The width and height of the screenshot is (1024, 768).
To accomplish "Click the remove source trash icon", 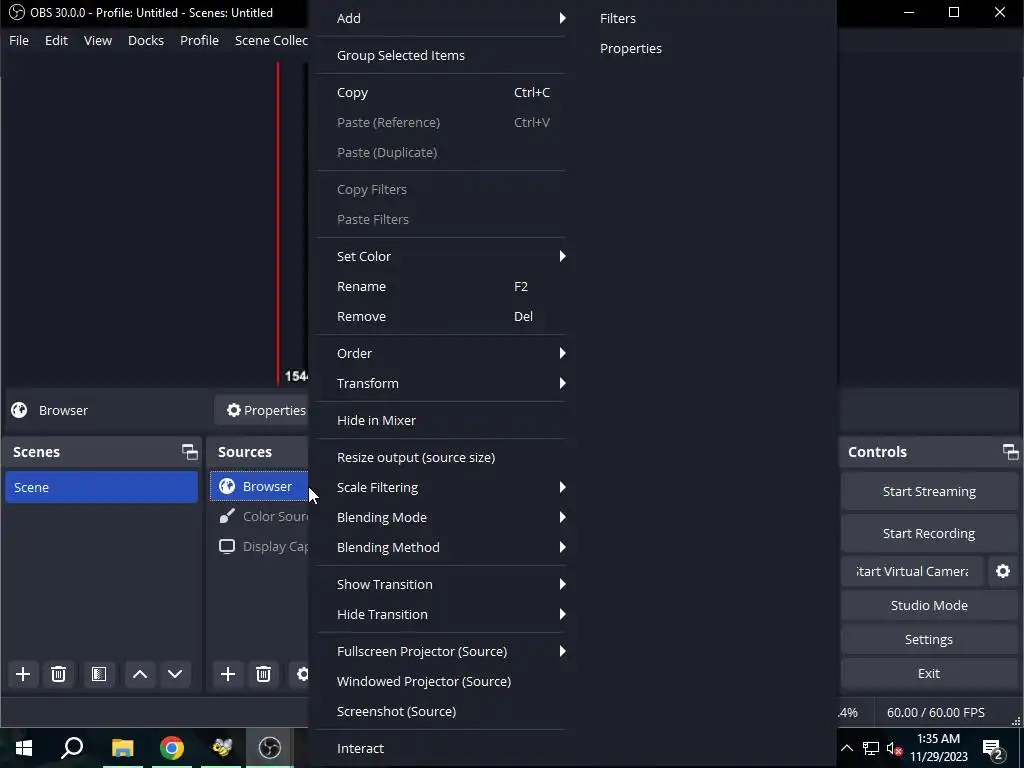I will point(263,674).
